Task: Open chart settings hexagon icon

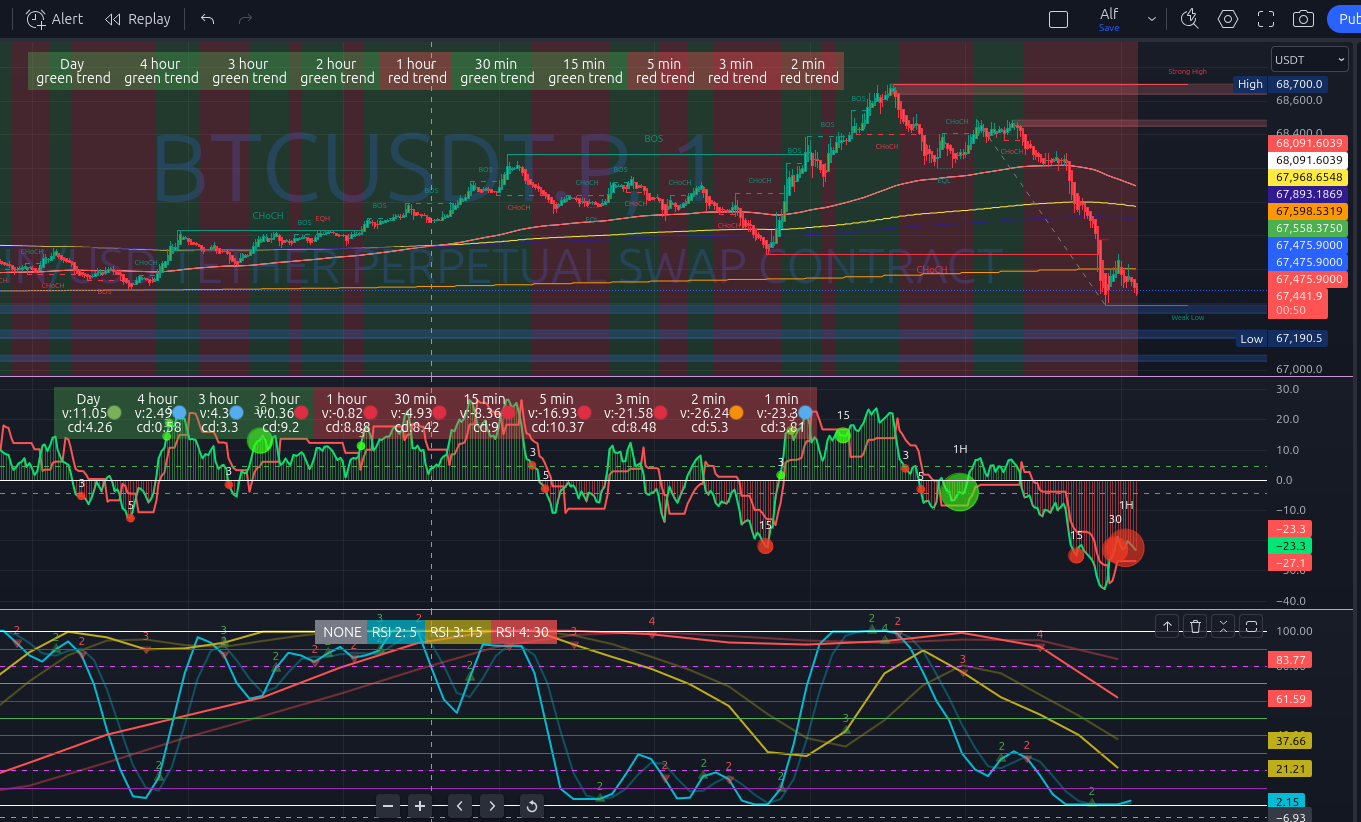Action: [x=1227, y=19]
